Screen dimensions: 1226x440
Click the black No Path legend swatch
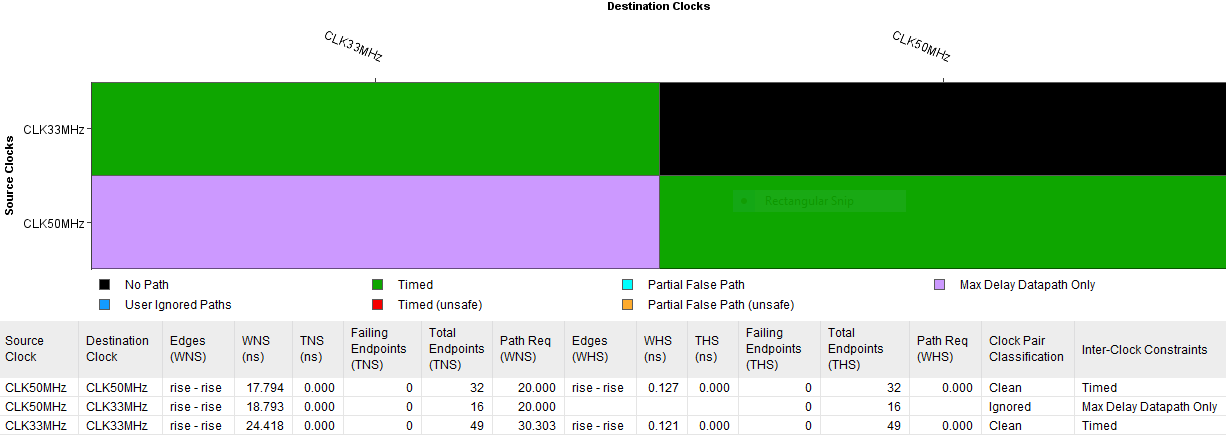pyautogui.click(x=104, y=285)
